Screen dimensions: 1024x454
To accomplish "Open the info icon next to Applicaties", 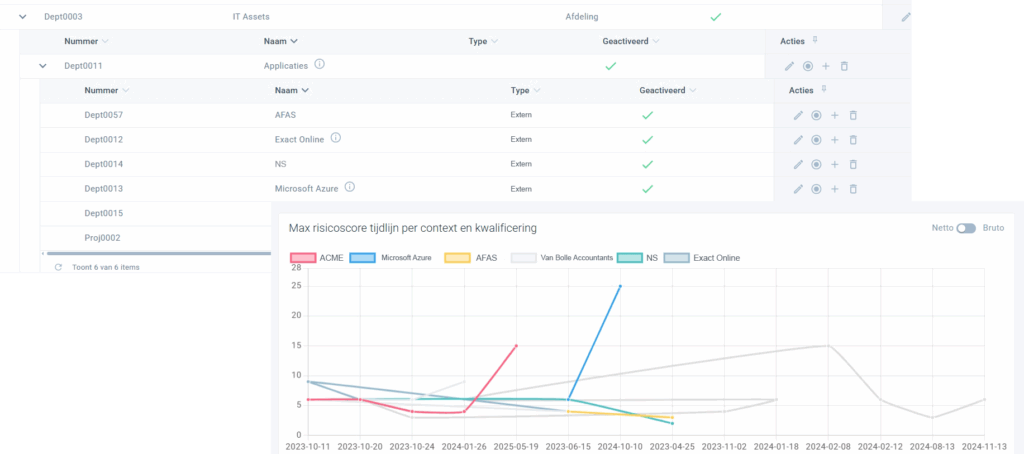I will (320, 65).
